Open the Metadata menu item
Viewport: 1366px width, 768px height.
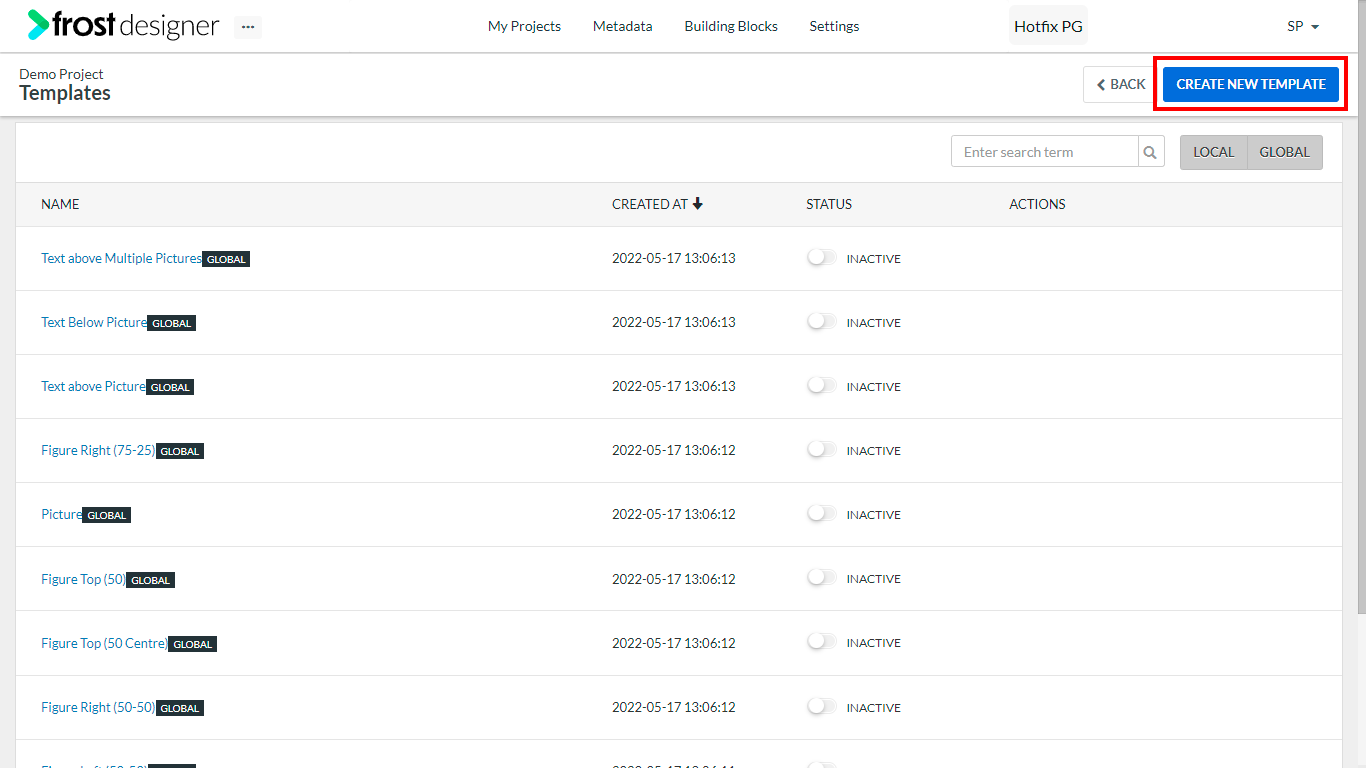point(622,26)
